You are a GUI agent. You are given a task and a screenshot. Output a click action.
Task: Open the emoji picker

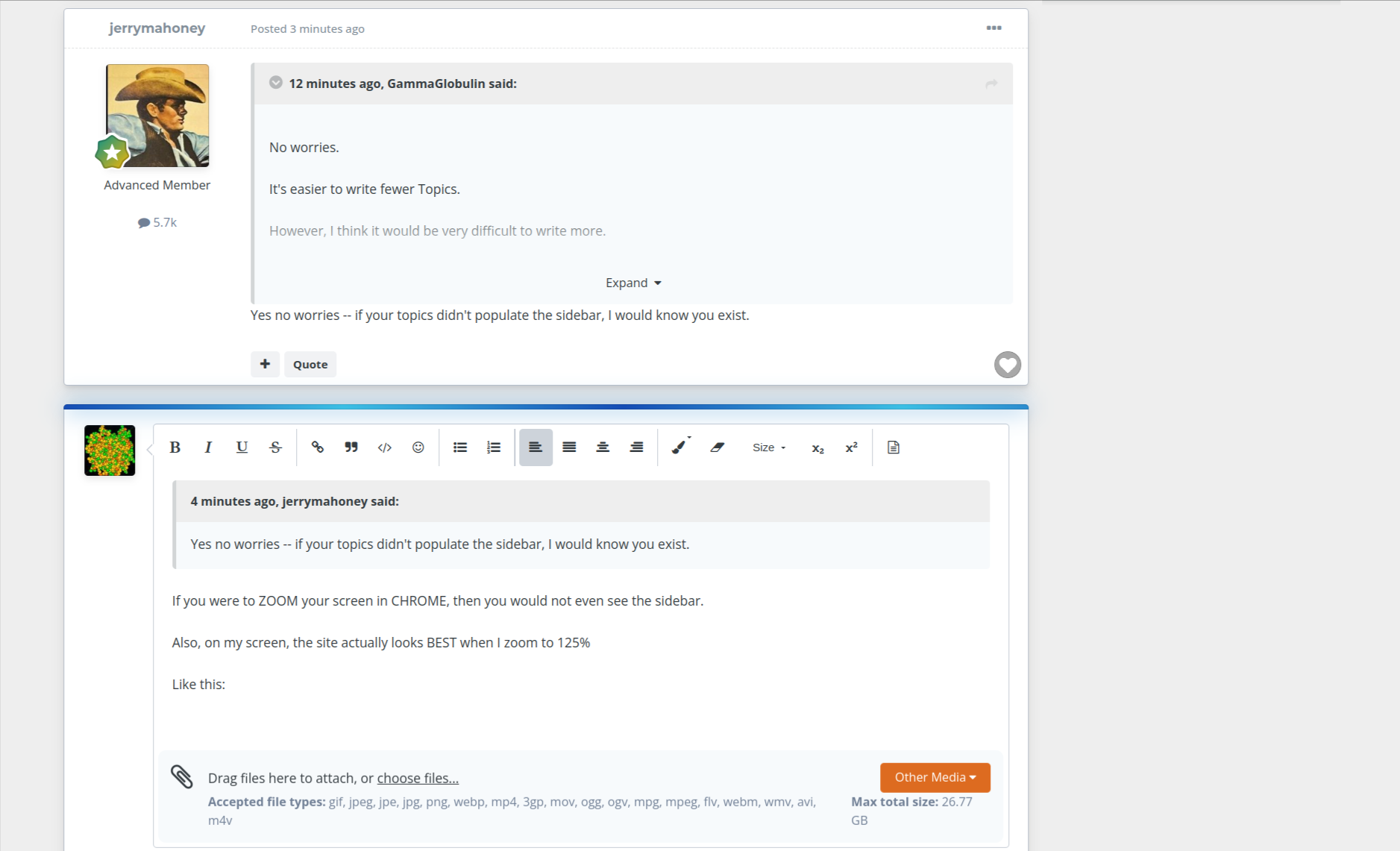click(x=418, y=448)
